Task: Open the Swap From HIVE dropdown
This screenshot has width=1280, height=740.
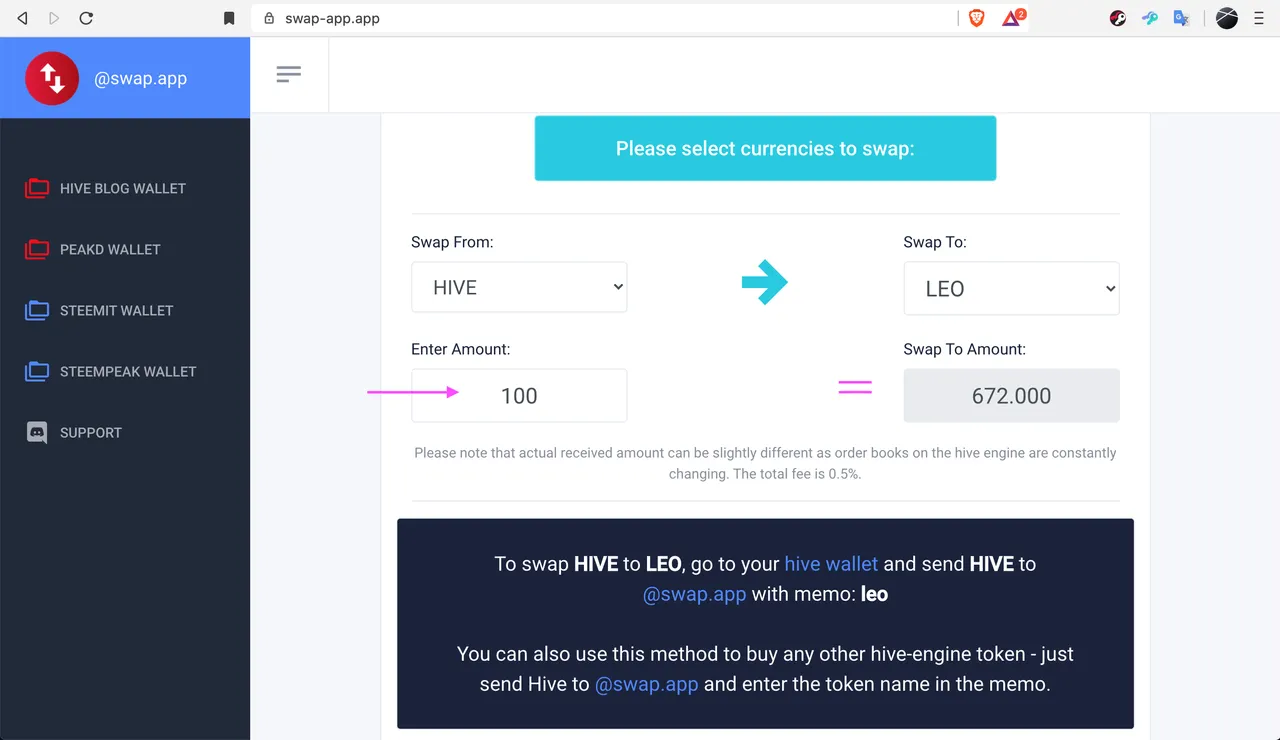Action: (x=519, y=287)
